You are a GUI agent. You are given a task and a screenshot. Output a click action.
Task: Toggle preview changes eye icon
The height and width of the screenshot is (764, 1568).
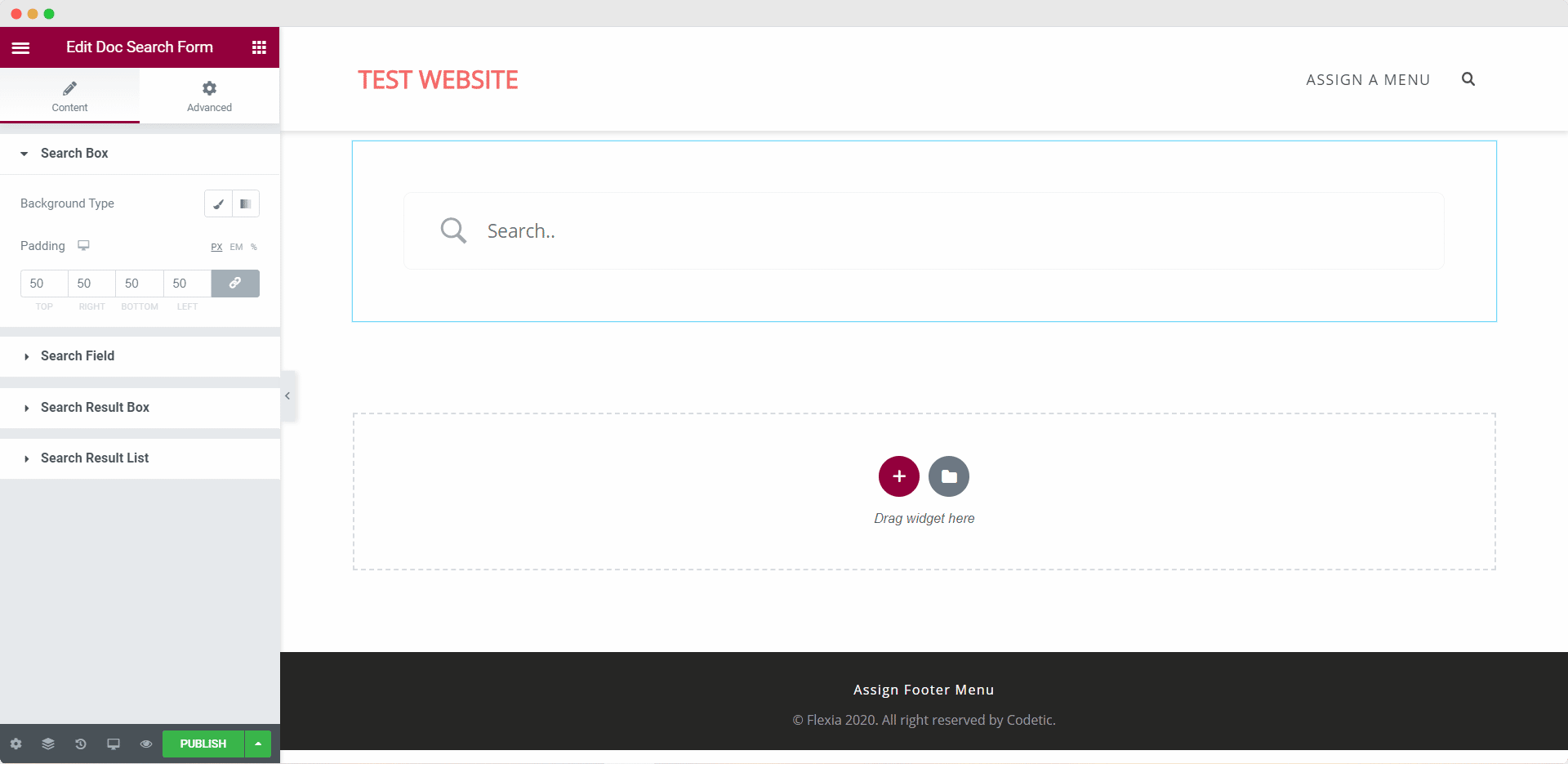click(146, 744)
